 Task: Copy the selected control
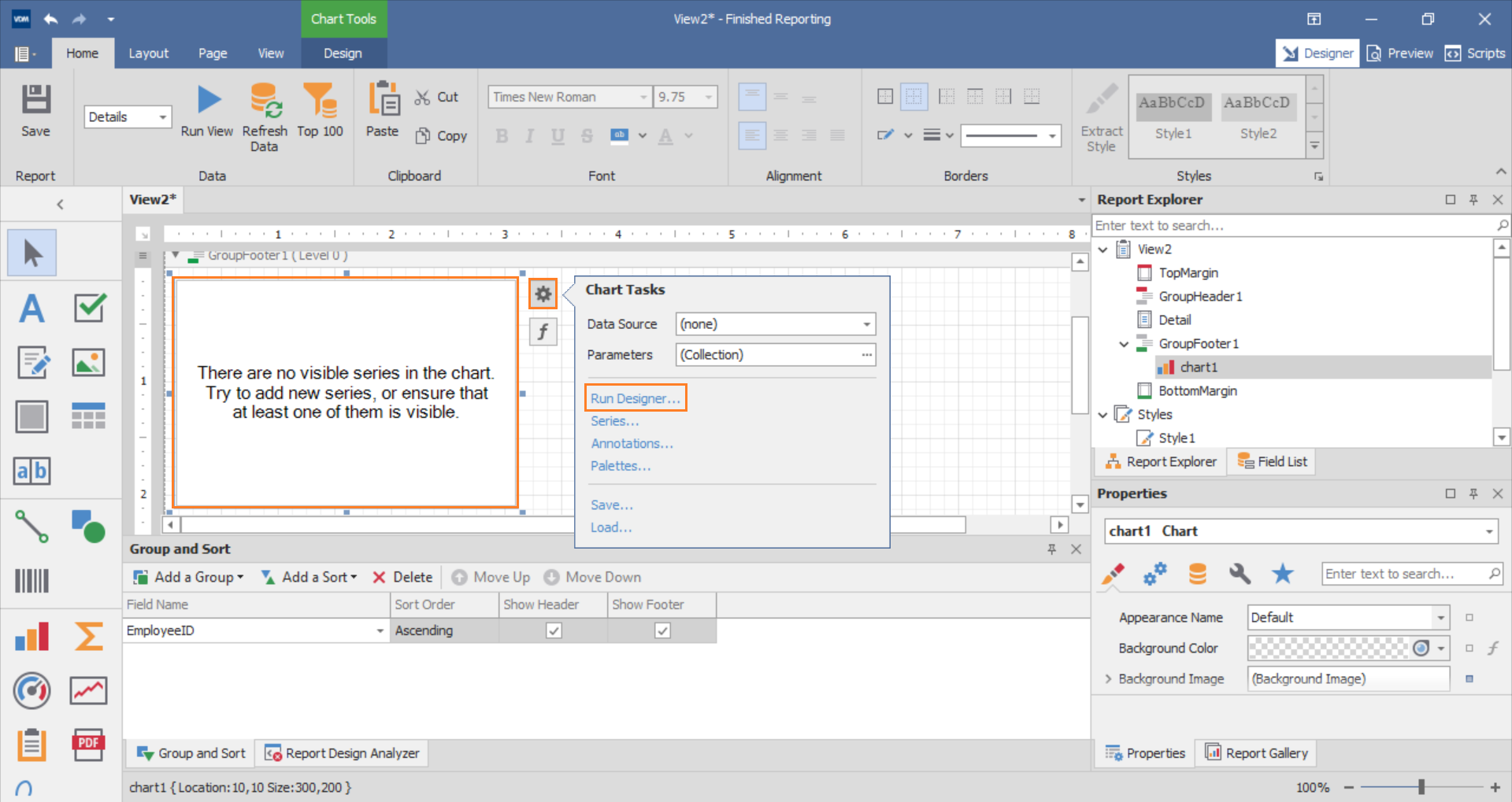(441, 135)
